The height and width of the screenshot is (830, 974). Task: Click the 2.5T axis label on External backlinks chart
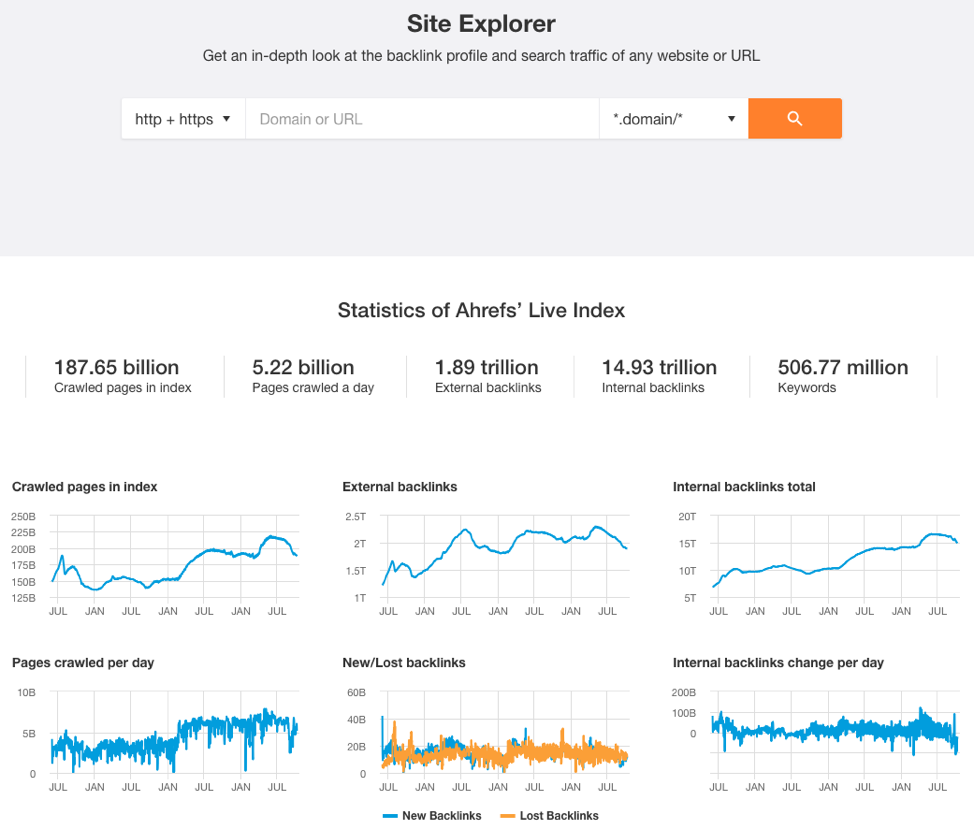[x=356, y=516]
